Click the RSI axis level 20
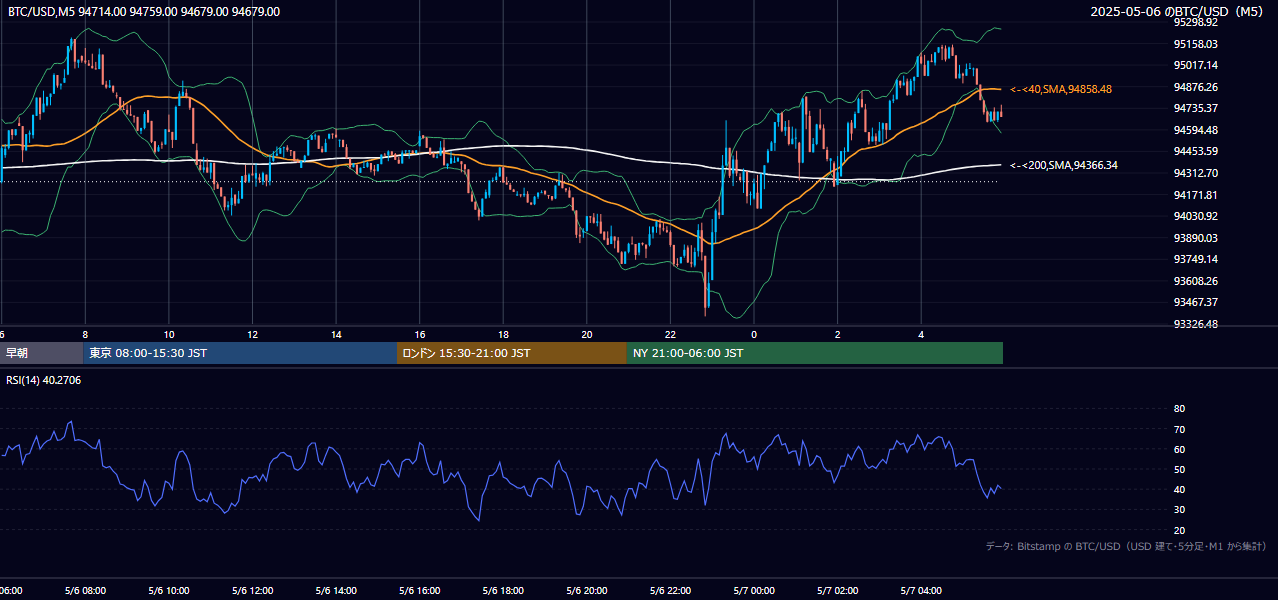 click(x=1179, y=530)
